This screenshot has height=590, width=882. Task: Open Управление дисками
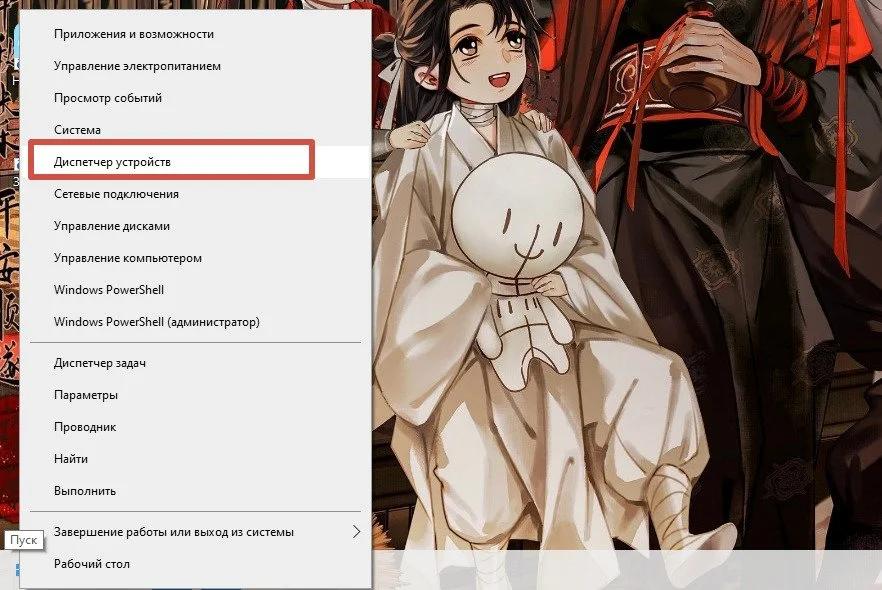(x=195, y=226)
